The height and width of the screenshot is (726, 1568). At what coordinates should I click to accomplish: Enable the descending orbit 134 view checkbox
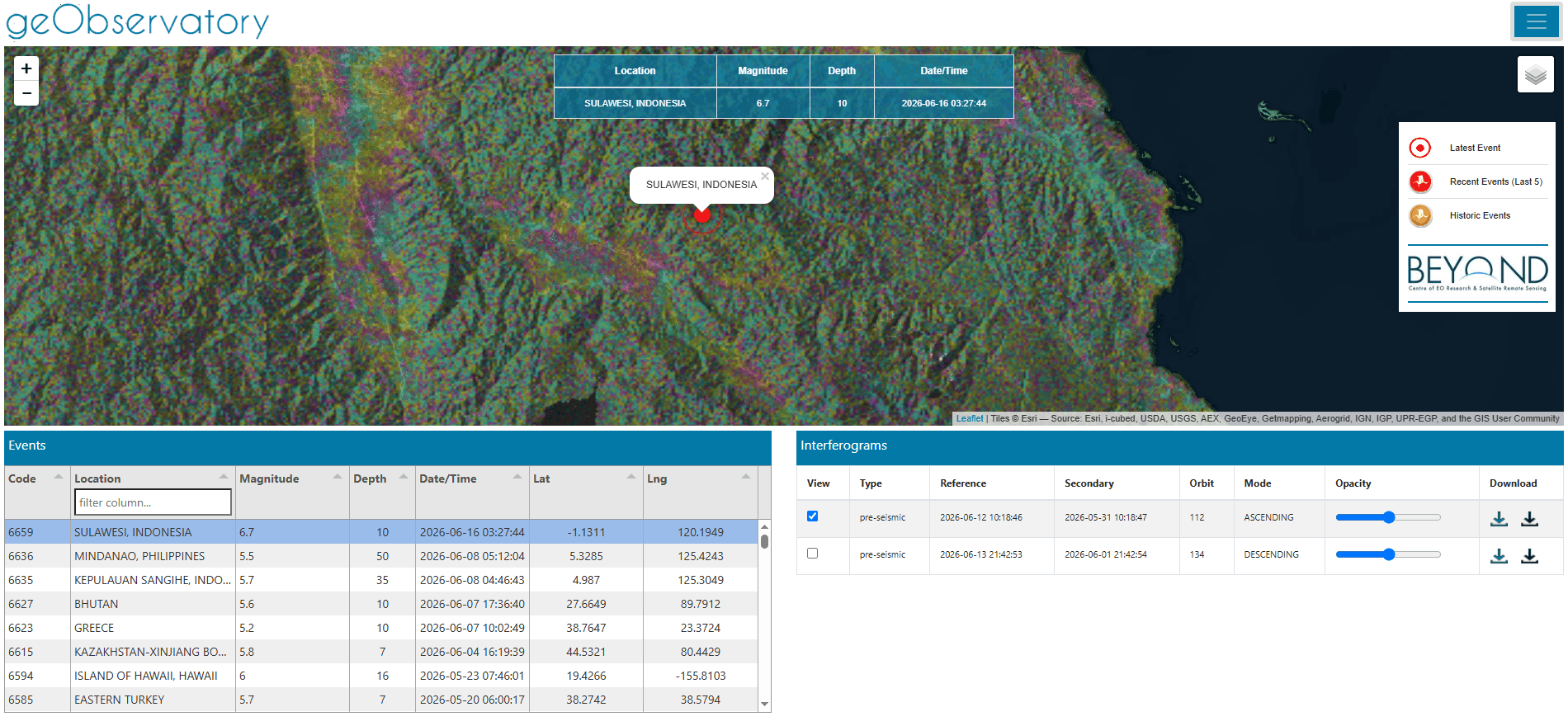point(812,553)
